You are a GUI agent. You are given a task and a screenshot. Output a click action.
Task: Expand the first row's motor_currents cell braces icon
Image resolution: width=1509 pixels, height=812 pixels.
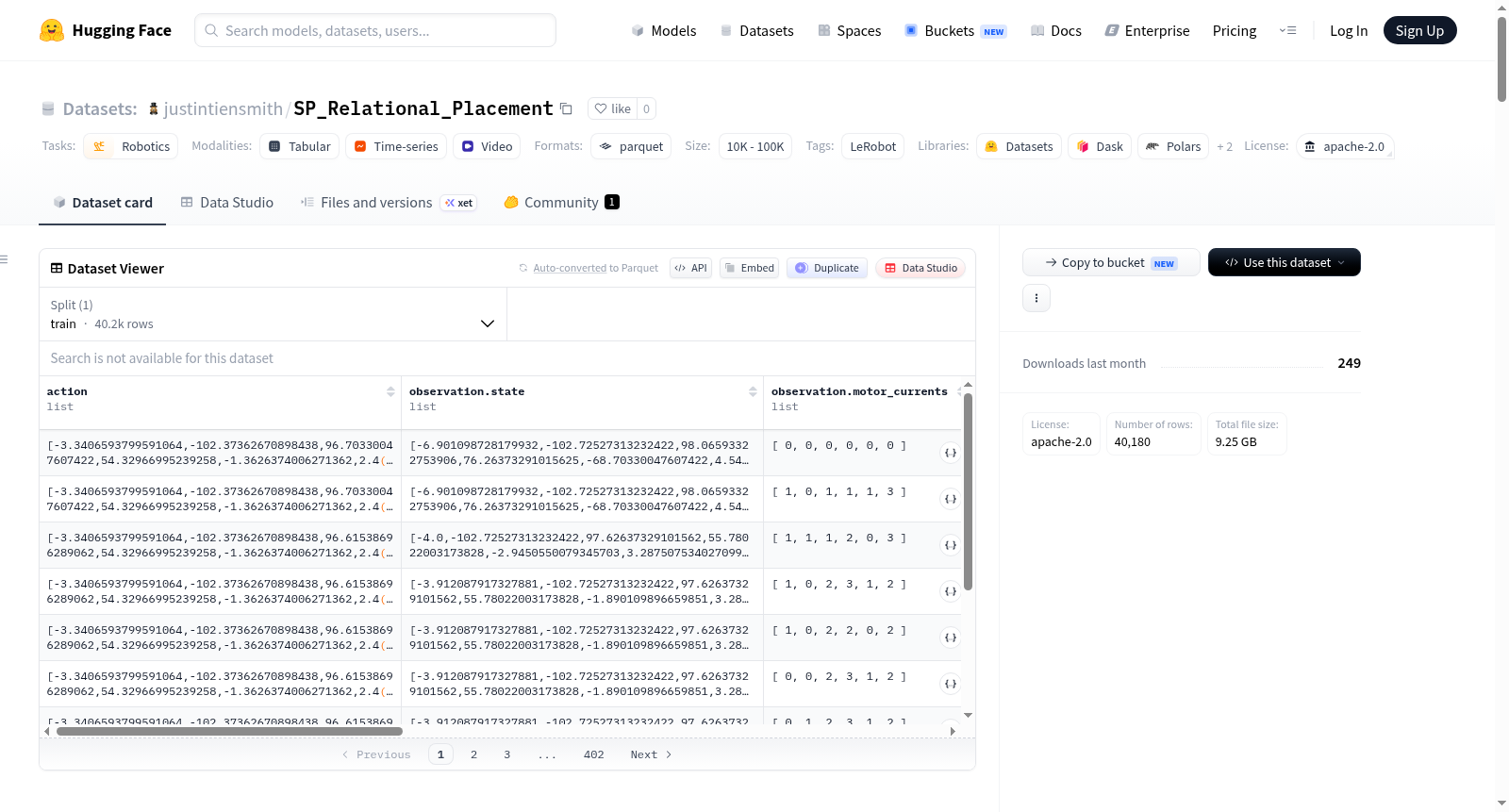point(951,453)
